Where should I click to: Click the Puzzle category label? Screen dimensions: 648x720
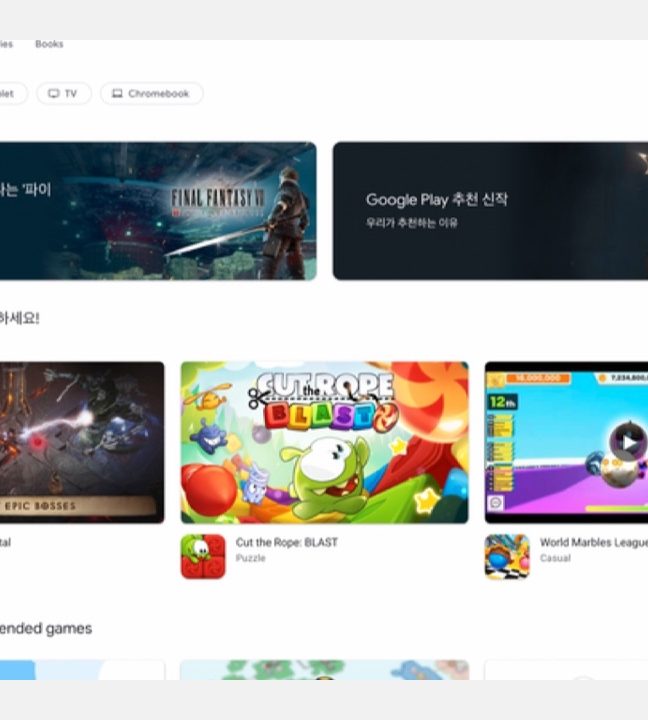coord(250,558)
